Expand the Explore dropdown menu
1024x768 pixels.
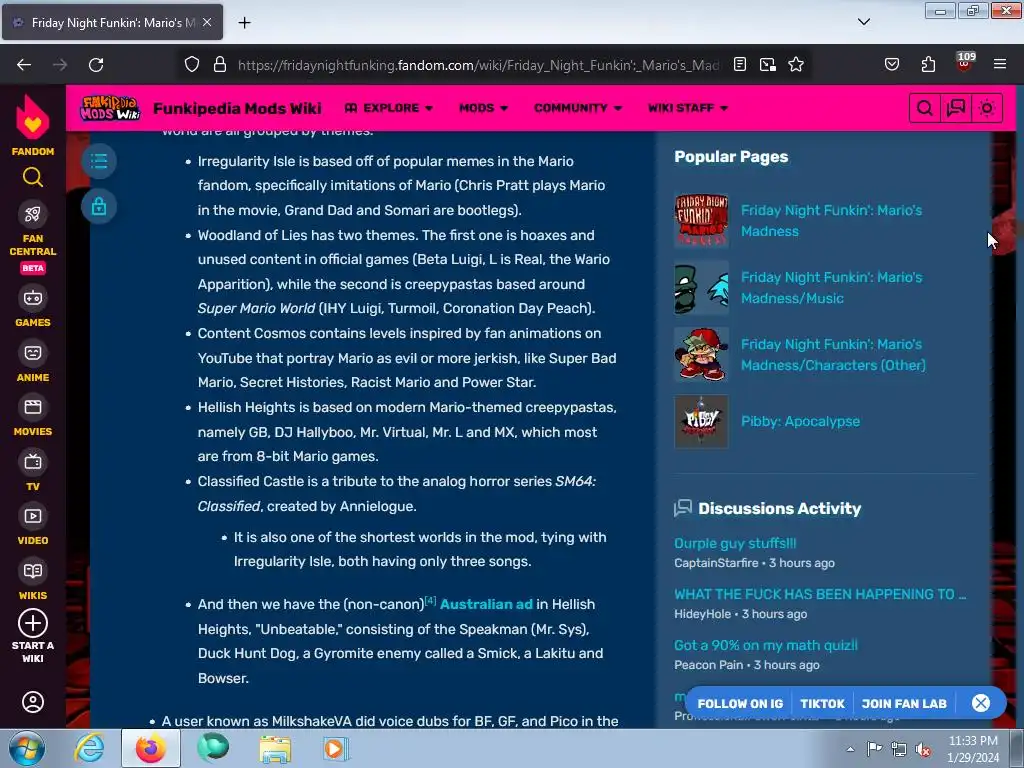[x=389, y=108]
